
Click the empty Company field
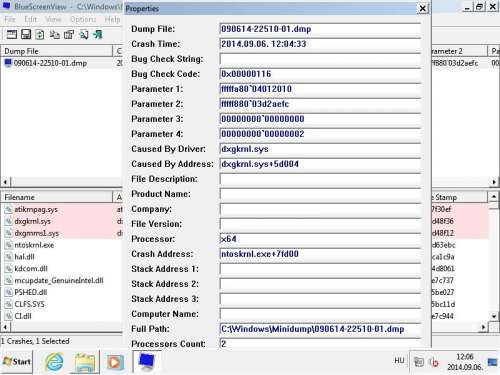[320, 209]
